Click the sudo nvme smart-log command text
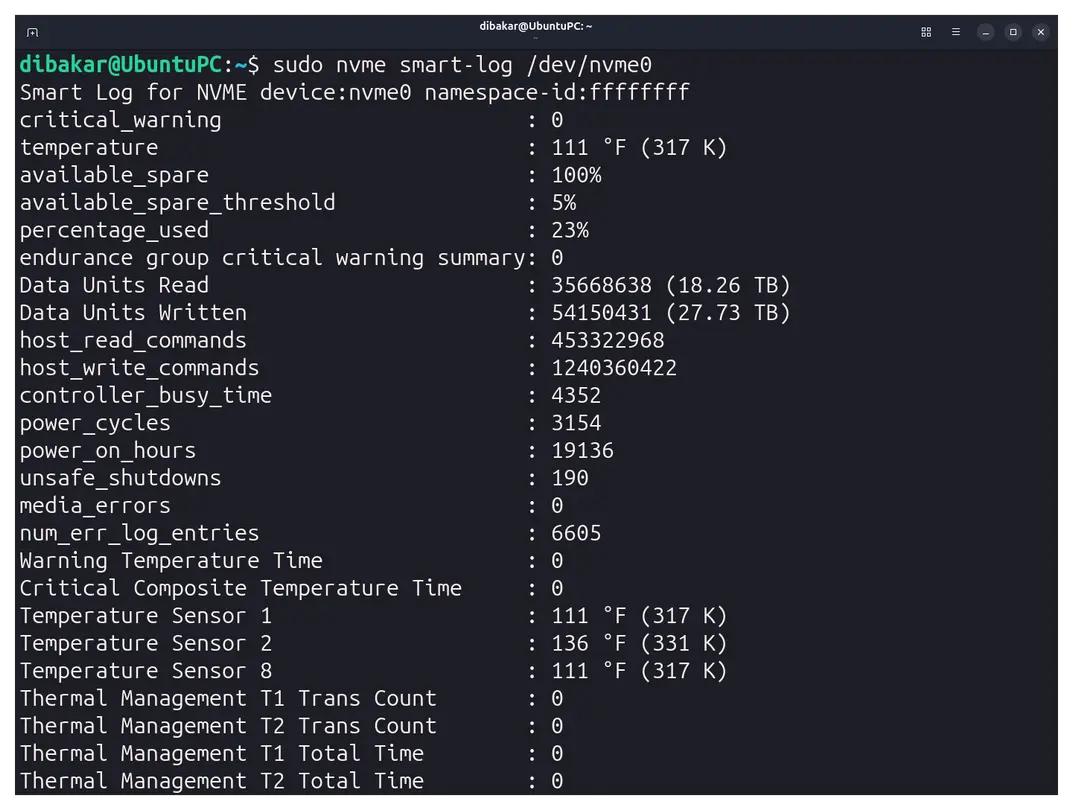Screen dimensions: 1073x810 coord(462,65)
